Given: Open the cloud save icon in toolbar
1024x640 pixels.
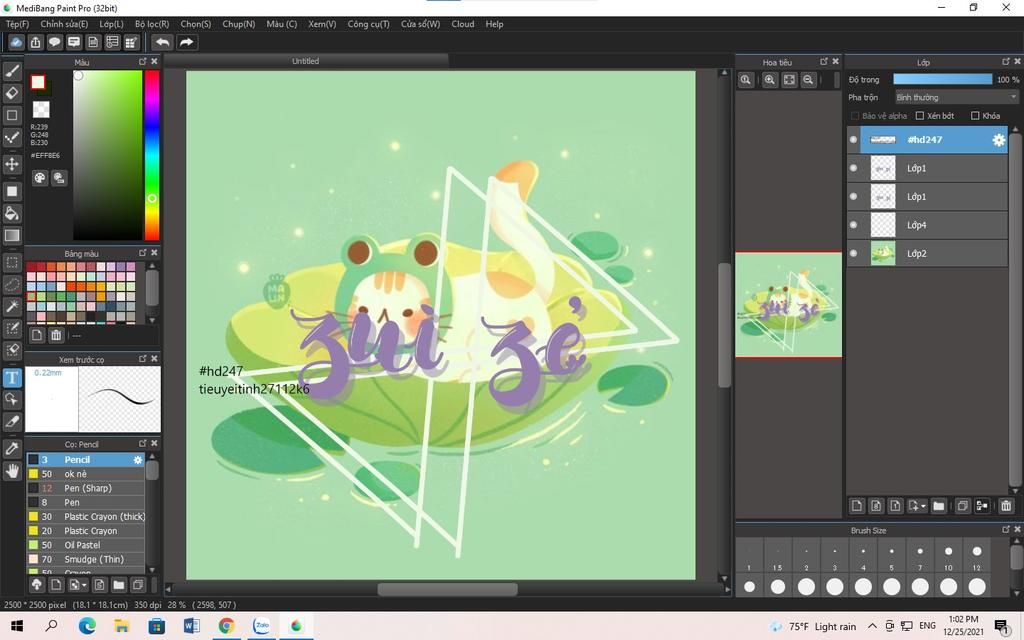Looking at the screenshot, I should pos(16,42).
